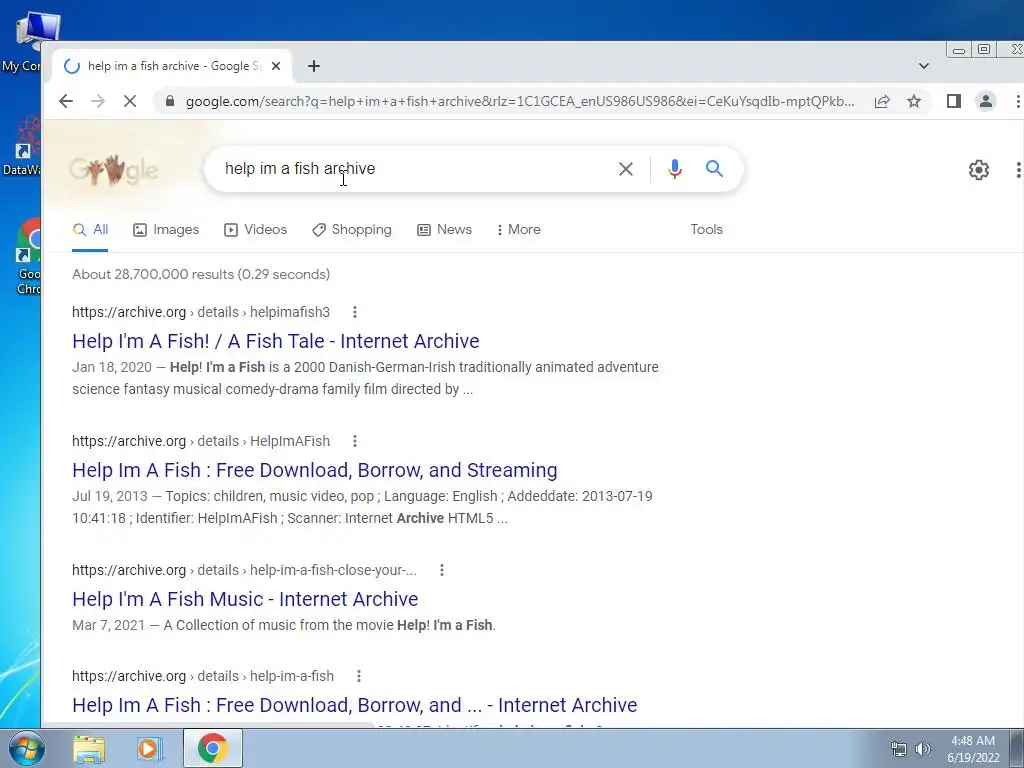Open the search Tools options
1024x768 pixels.
coord(707,230)
